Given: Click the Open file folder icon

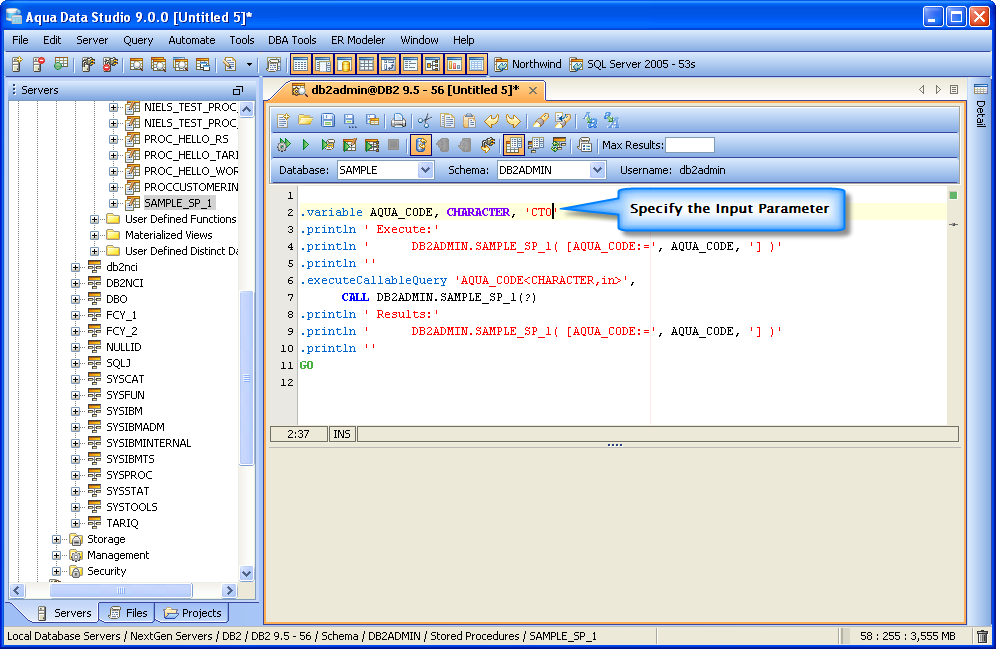Looking at the screenshot, I should (306, 120).
